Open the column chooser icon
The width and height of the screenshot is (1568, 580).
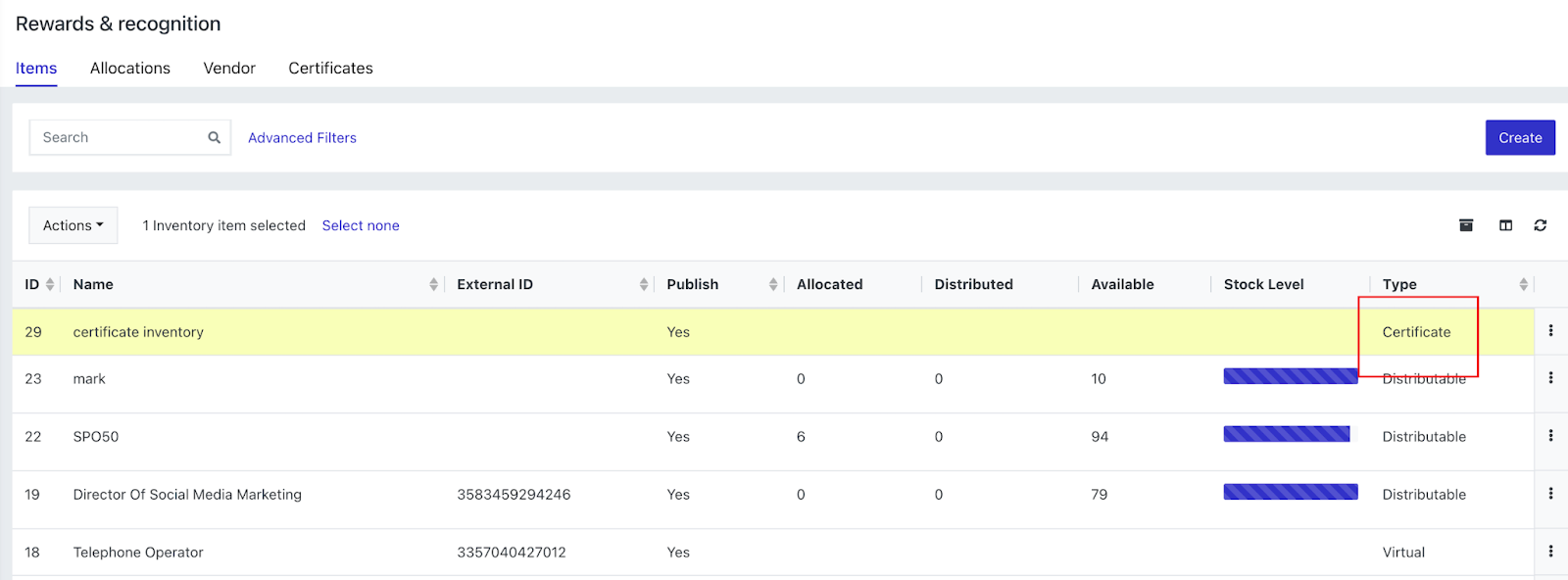pos(1505,225)
